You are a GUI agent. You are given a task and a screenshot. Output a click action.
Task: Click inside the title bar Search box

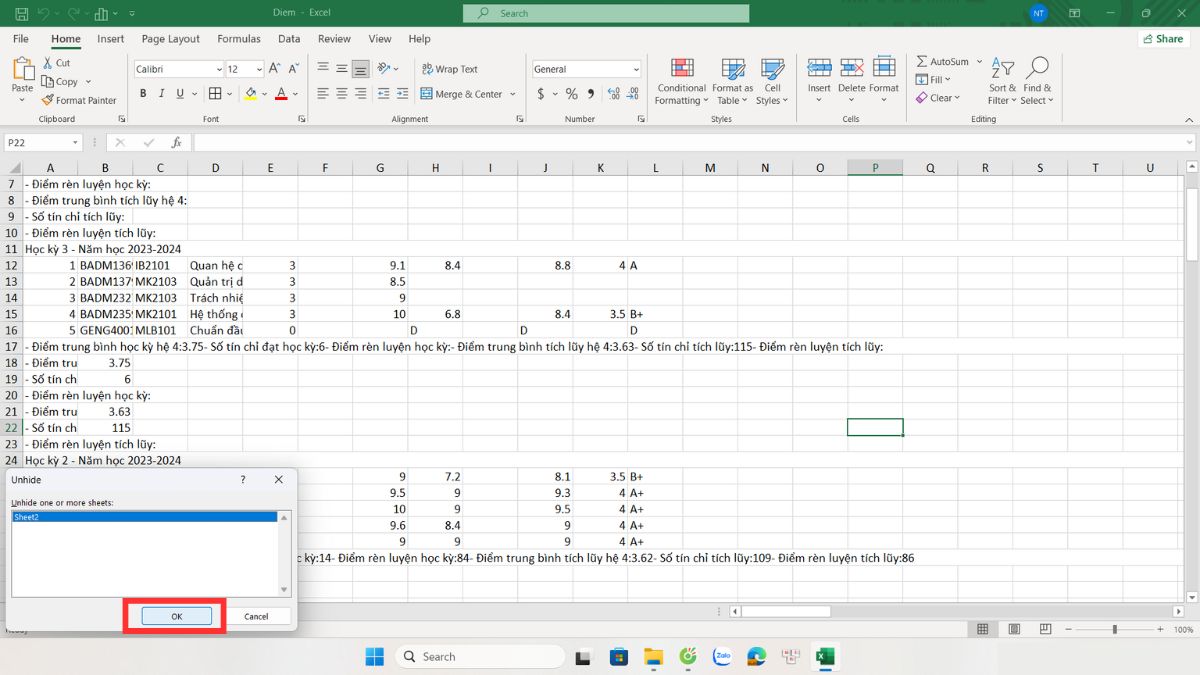(606, 13)
